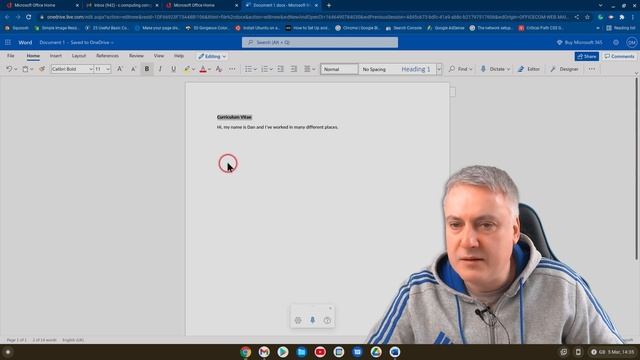The width and height of the screenshot is (640, 360).
Task: Click the Share button
Action: point(587,56)
